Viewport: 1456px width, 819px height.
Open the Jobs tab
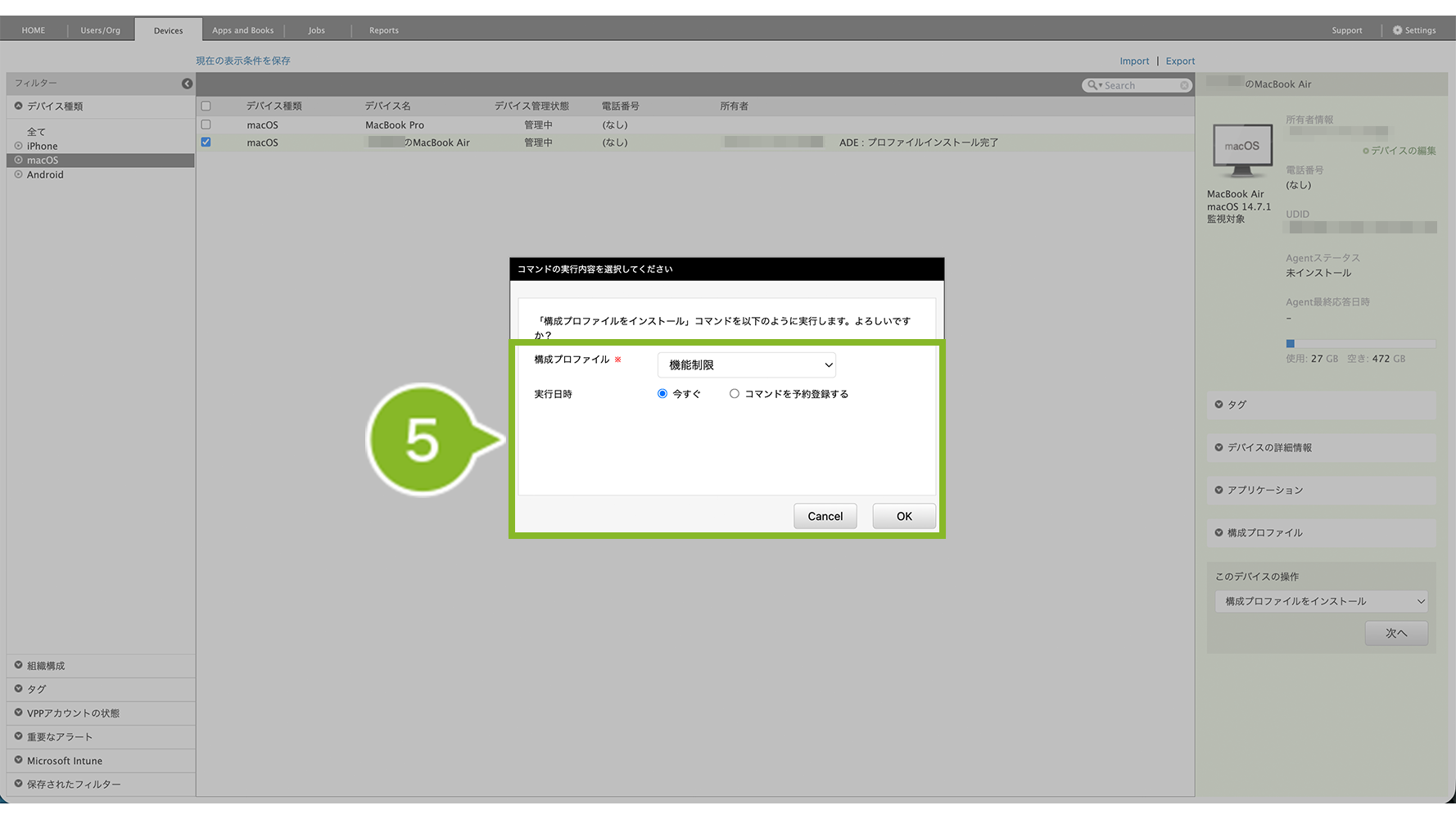click(317, 30)
